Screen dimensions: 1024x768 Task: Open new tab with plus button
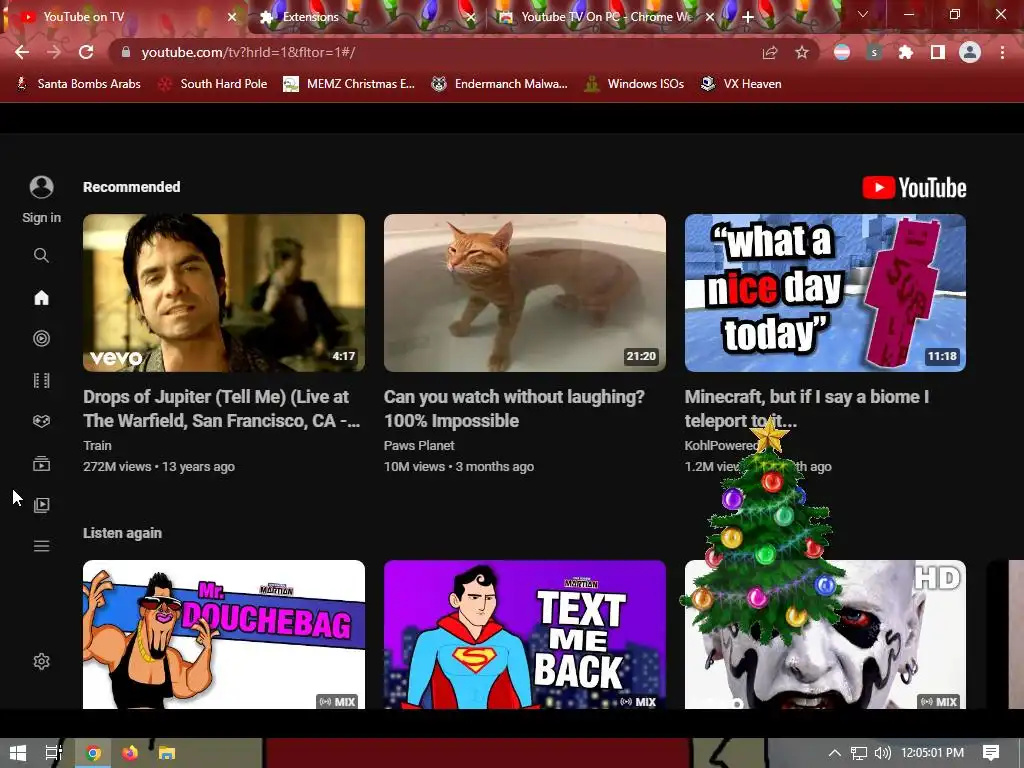748,17
